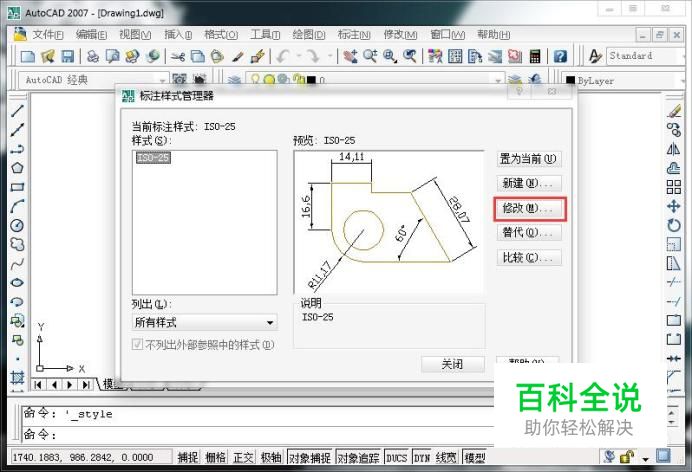Click the New drawing icon
692x472 pixels.
pyautogui.click(x=28, y=56)
